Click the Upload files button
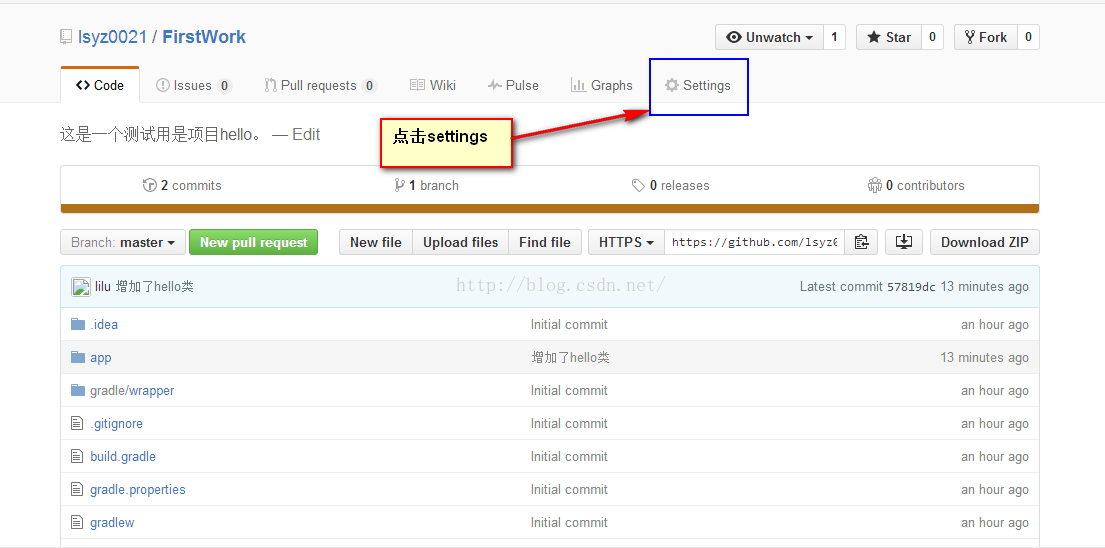The image size is (1105, 548). click(x=461, y=242)
